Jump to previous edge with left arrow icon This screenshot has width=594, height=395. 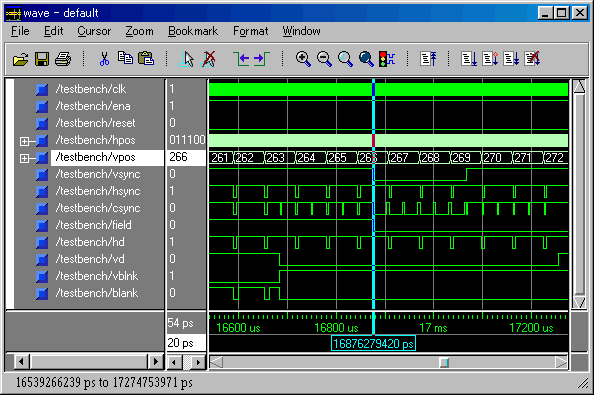241,59
